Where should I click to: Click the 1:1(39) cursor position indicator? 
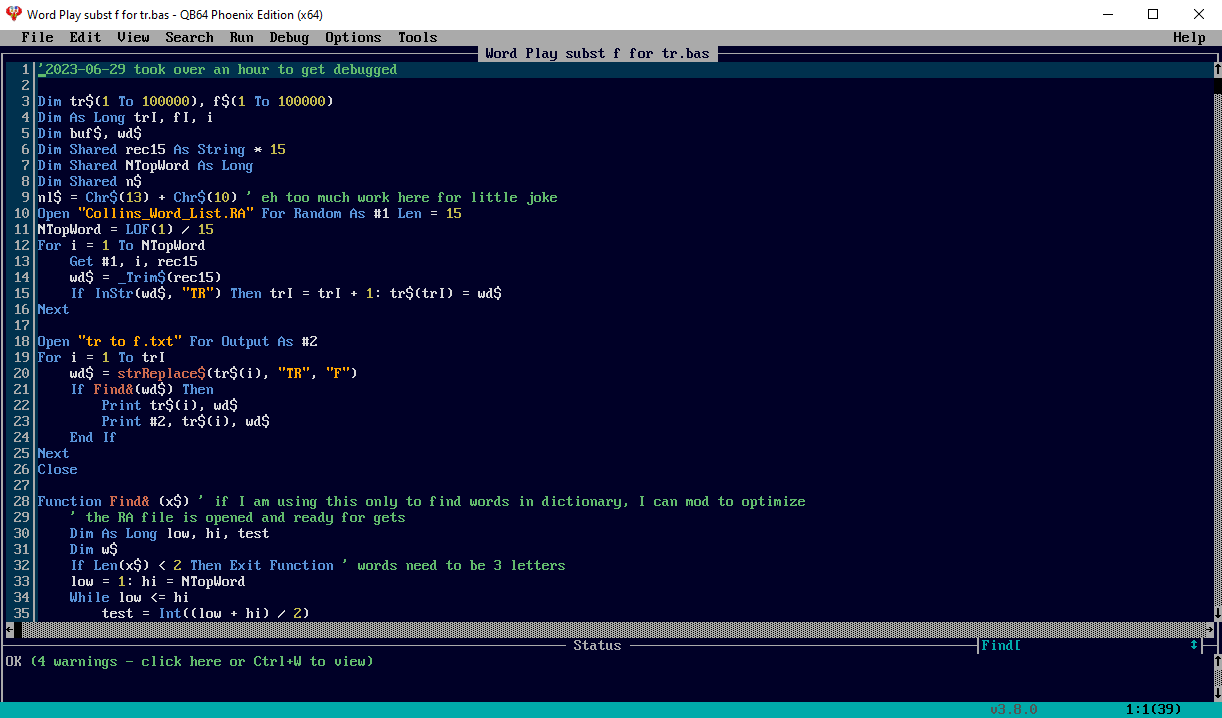[1153, 710]
